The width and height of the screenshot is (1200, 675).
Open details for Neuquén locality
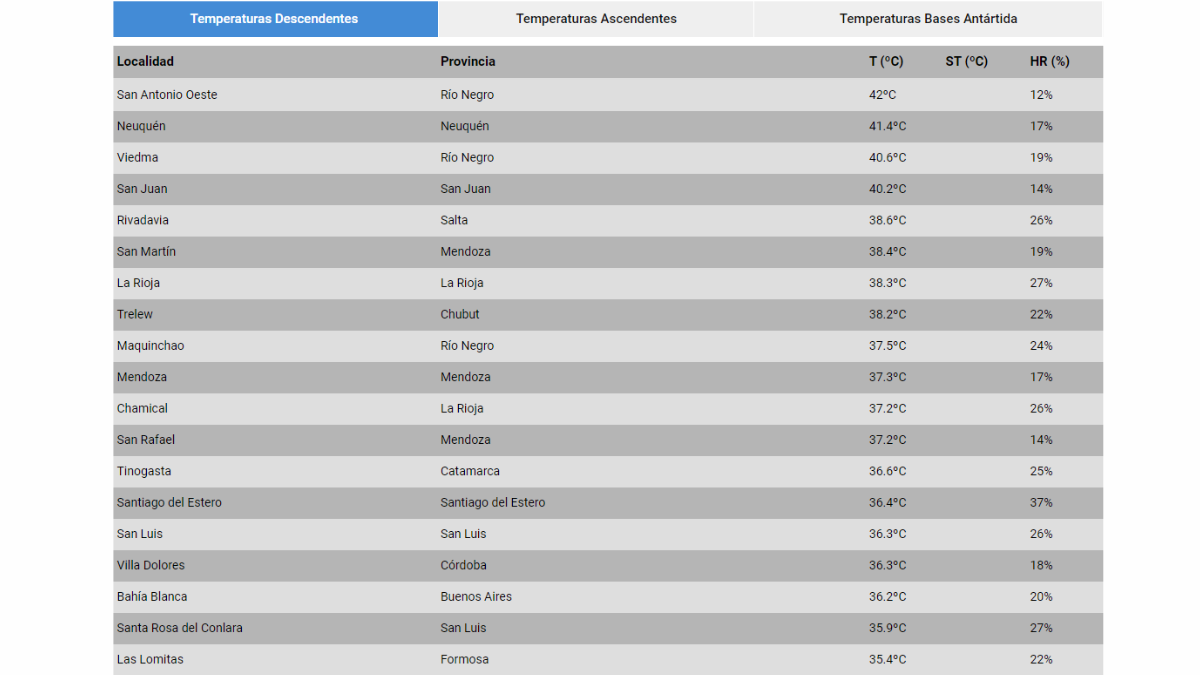(400, 126)
